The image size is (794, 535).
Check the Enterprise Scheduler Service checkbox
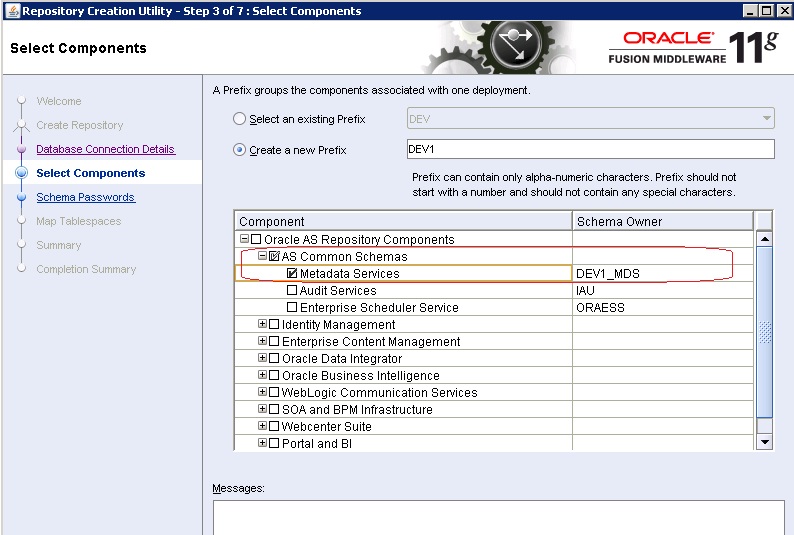pyautogui.click(x=292, y=307)
